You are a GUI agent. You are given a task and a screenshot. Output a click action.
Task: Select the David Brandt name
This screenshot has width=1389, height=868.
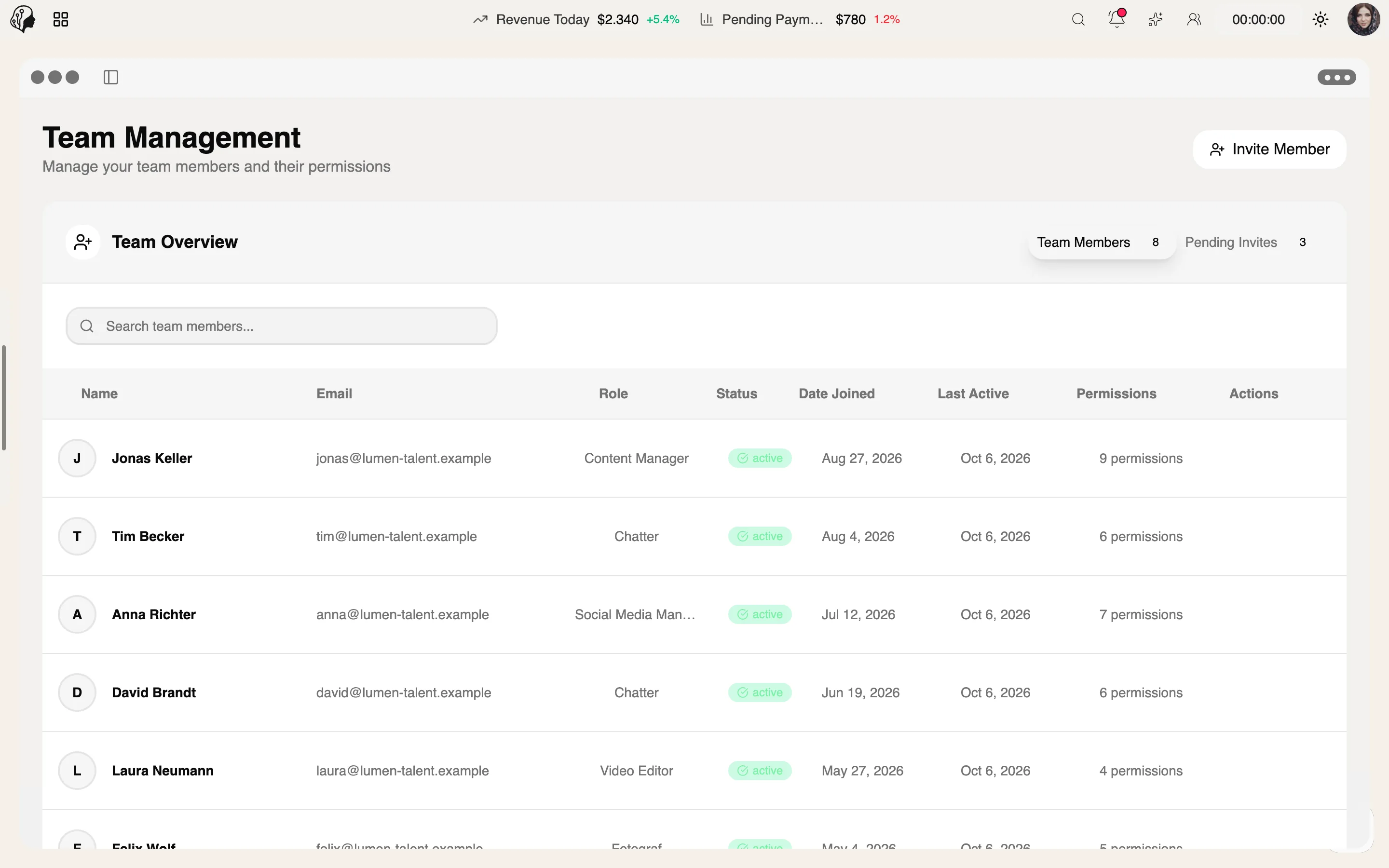[x=154, y=692]
